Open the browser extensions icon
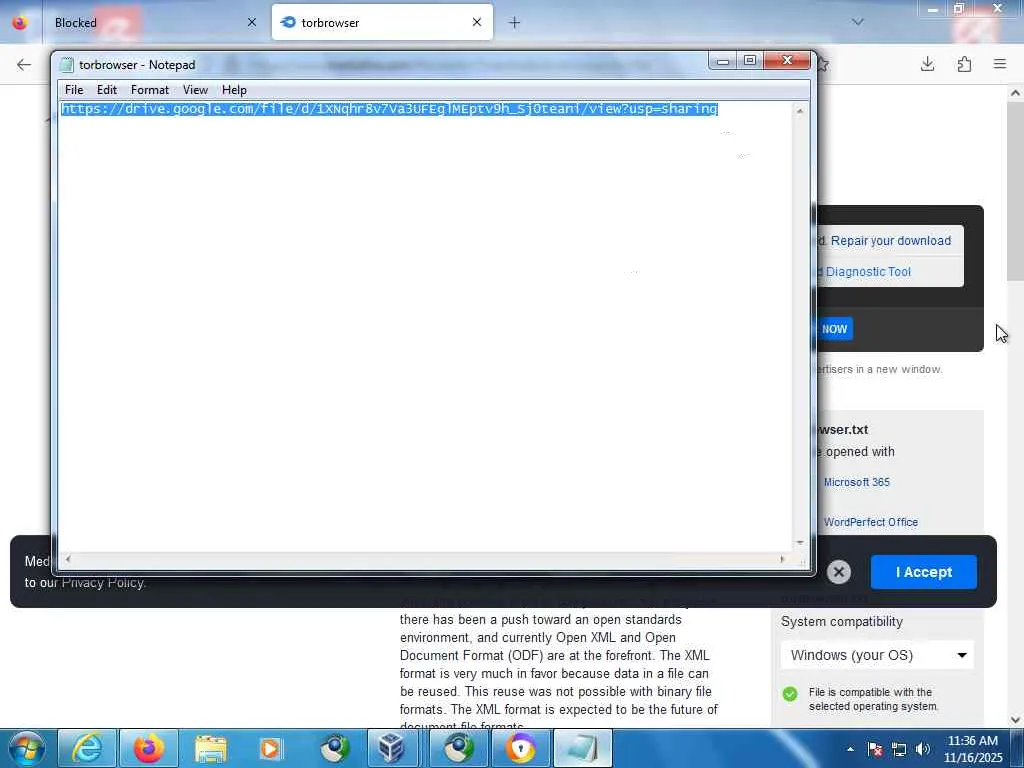The image size is (1024, 768). pyautogui.click(x=964, y=64)
